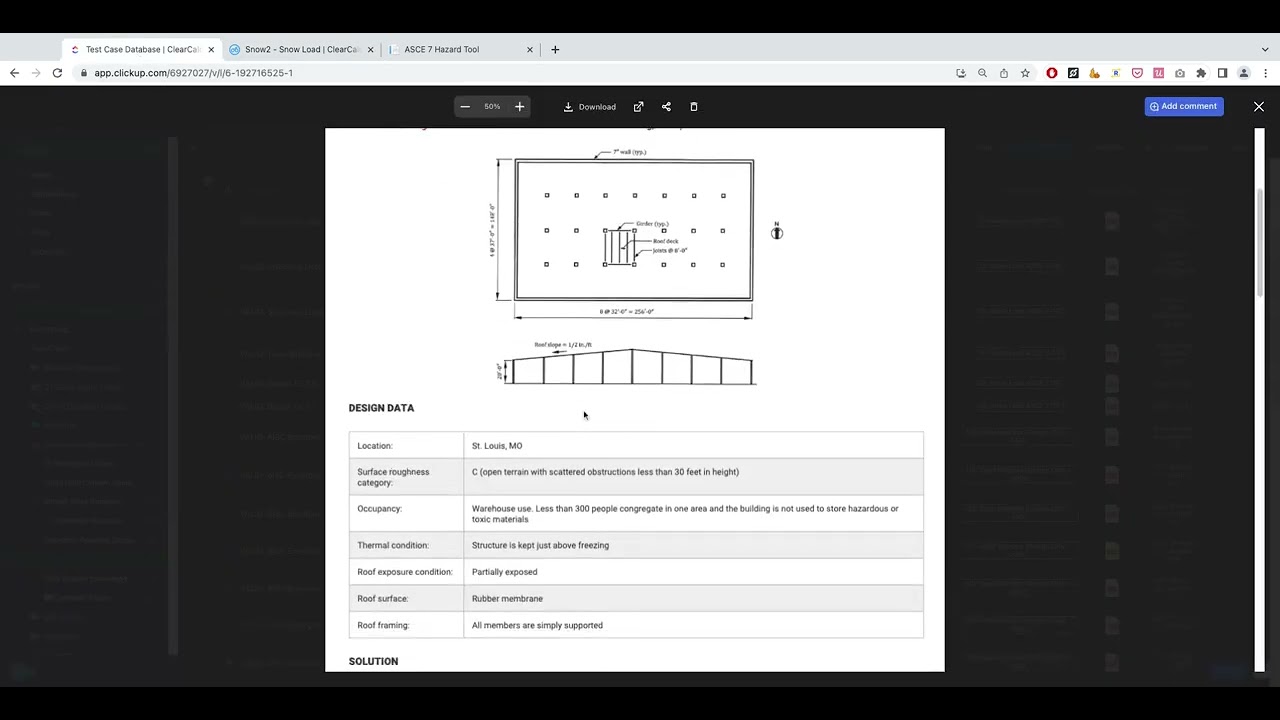Bookmark this page with star icon

1025,73
